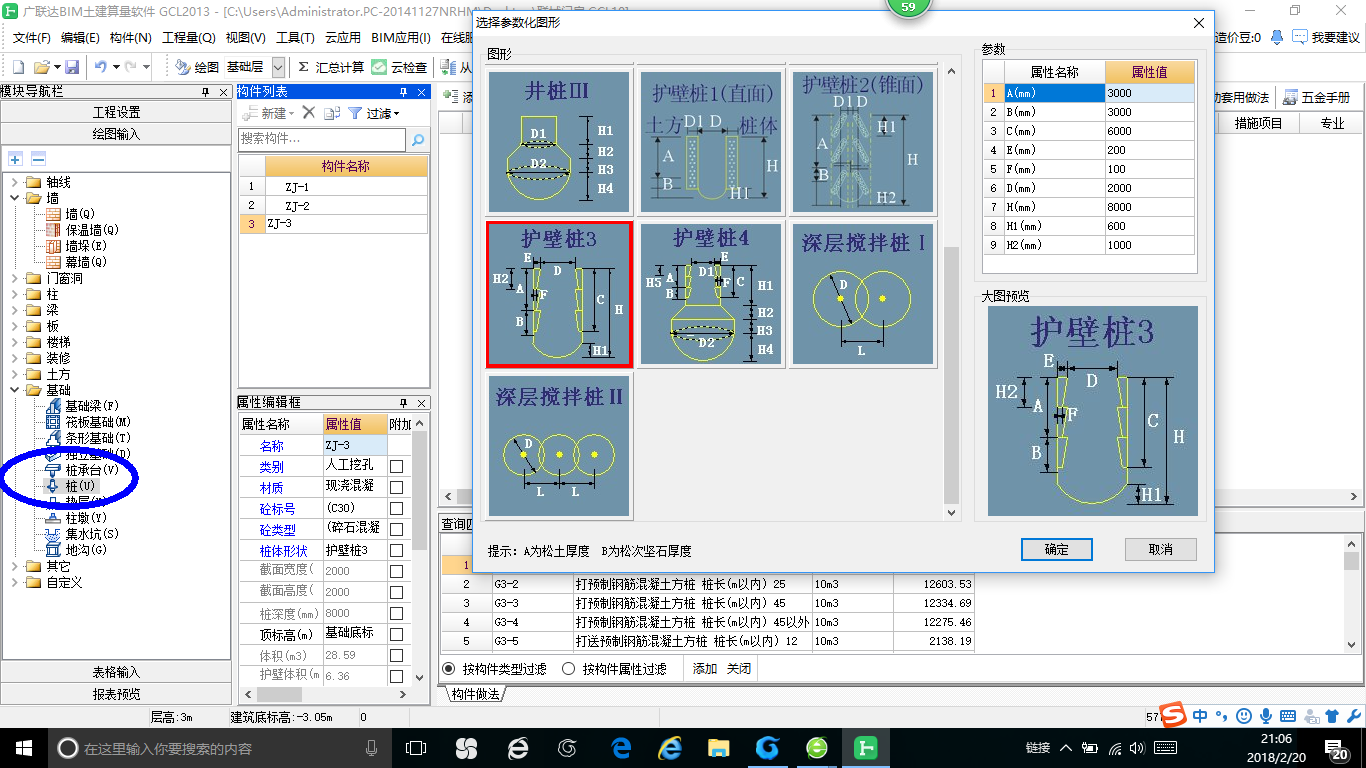Tick the 砼类型 row 附加 checkbox
The height and width of the screenshot is (768, 1366).
(397, 529)
